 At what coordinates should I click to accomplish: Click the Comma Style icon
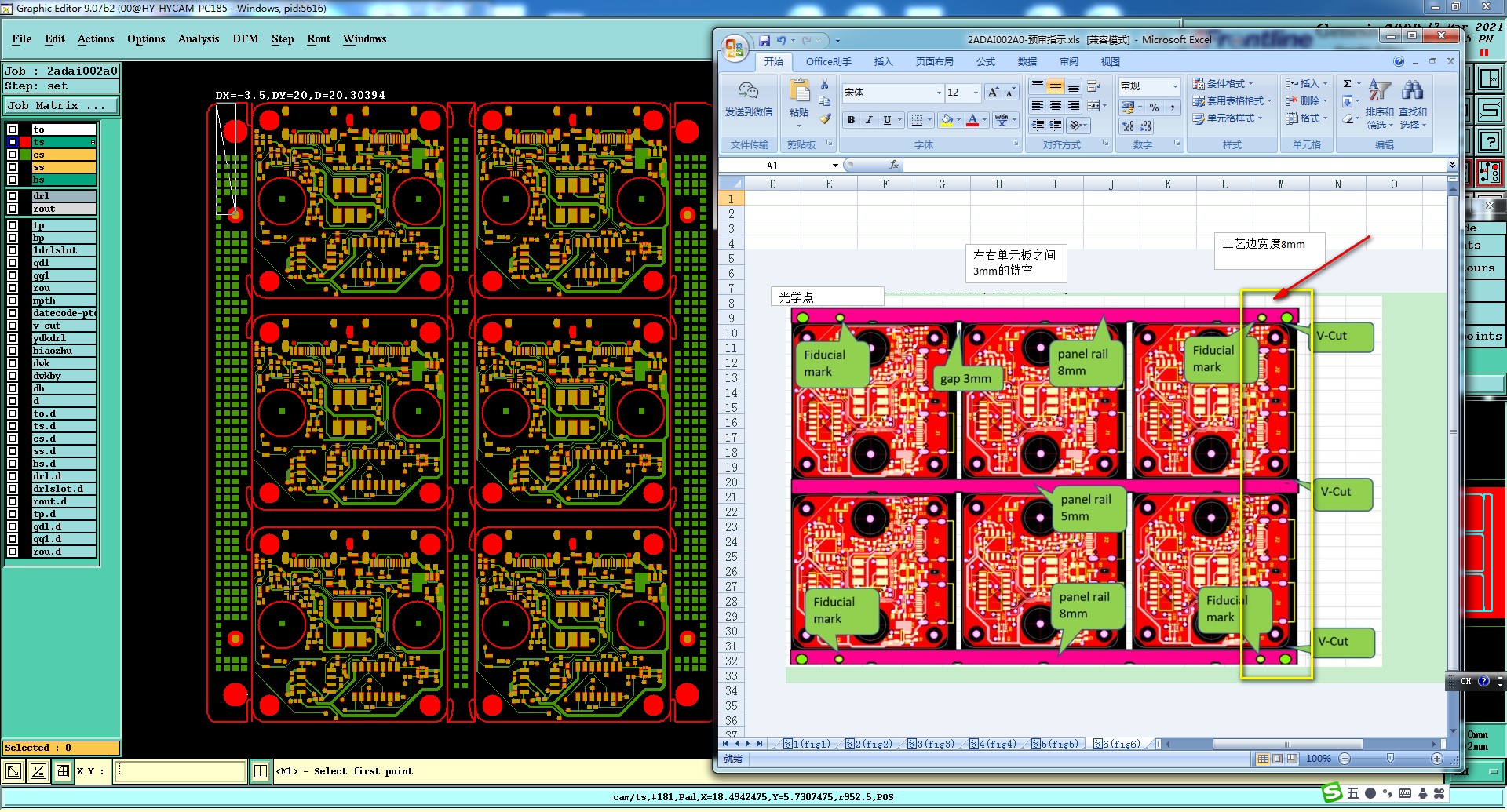point(1172,107)
